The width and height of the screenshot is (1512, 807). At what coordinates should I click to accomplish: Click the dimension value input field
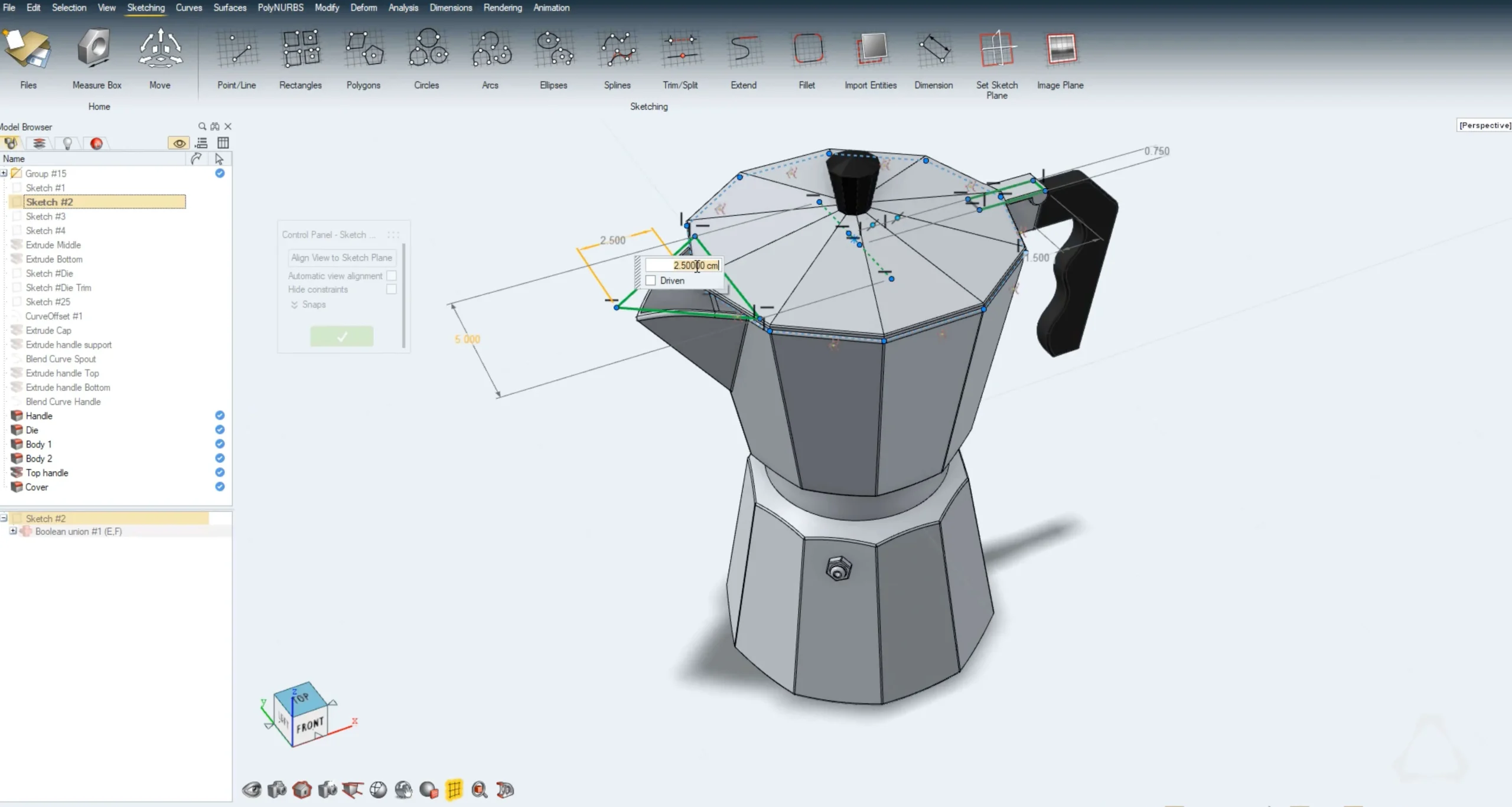pos(682,266)
